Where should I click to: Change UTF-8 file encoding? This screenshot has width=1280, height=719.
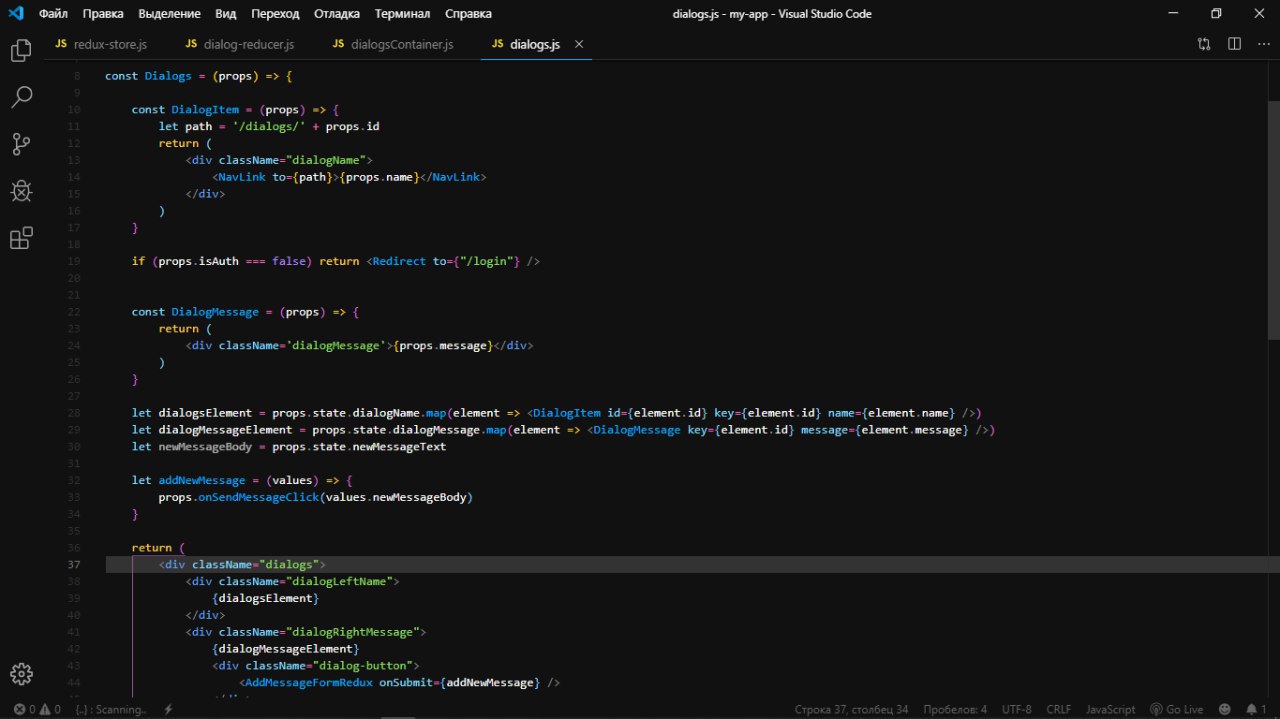pyautogui.click(x=1016, y=709)
